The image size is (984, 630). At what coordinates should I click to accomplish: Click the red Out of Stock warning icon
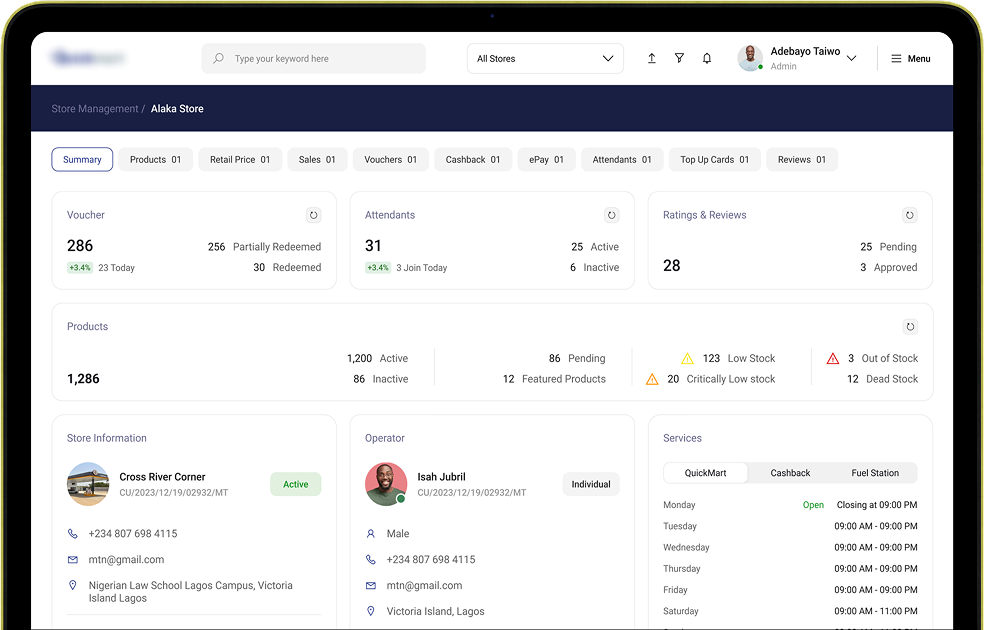click(x=833, y=358)
